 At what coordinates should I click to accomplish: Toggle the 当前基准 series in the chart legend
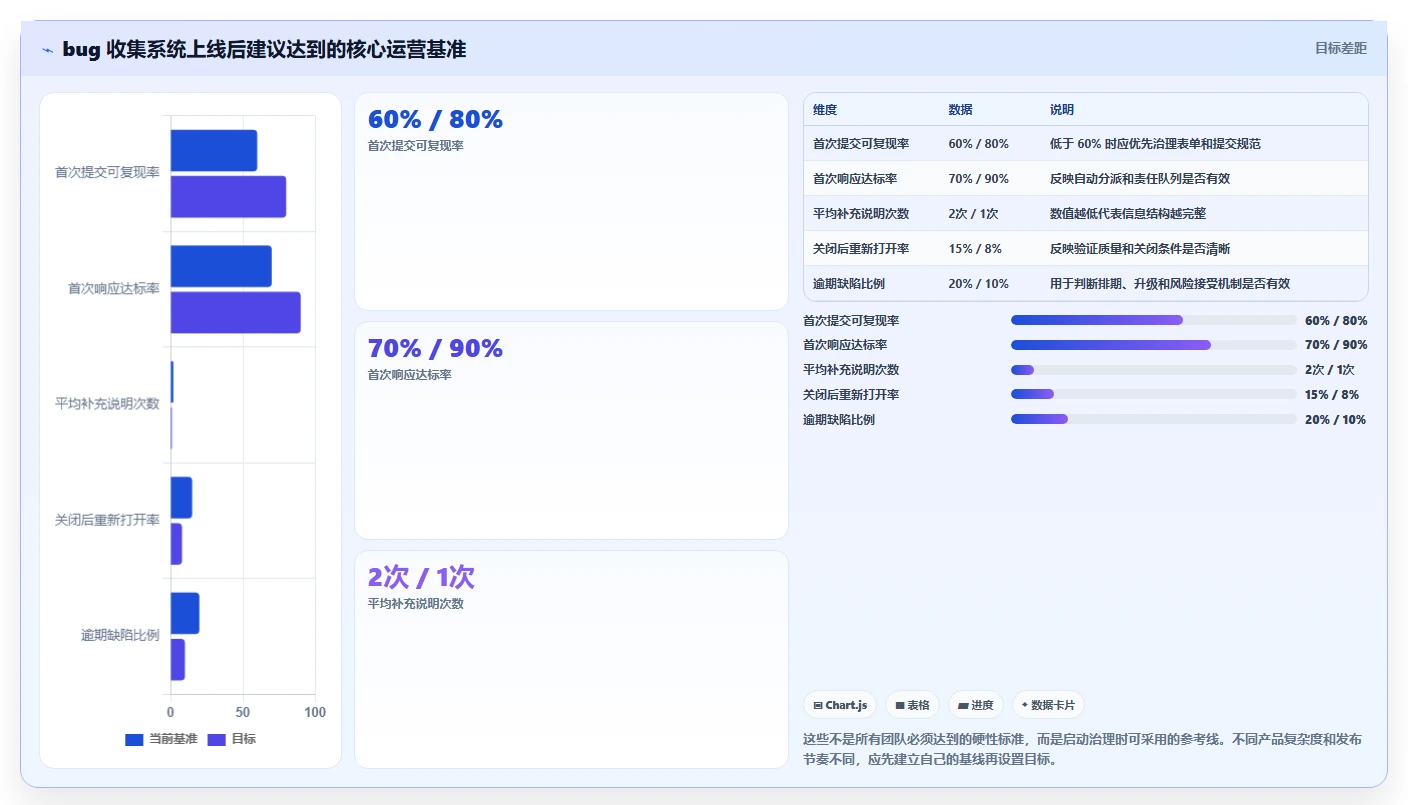[x=161, y=739]
